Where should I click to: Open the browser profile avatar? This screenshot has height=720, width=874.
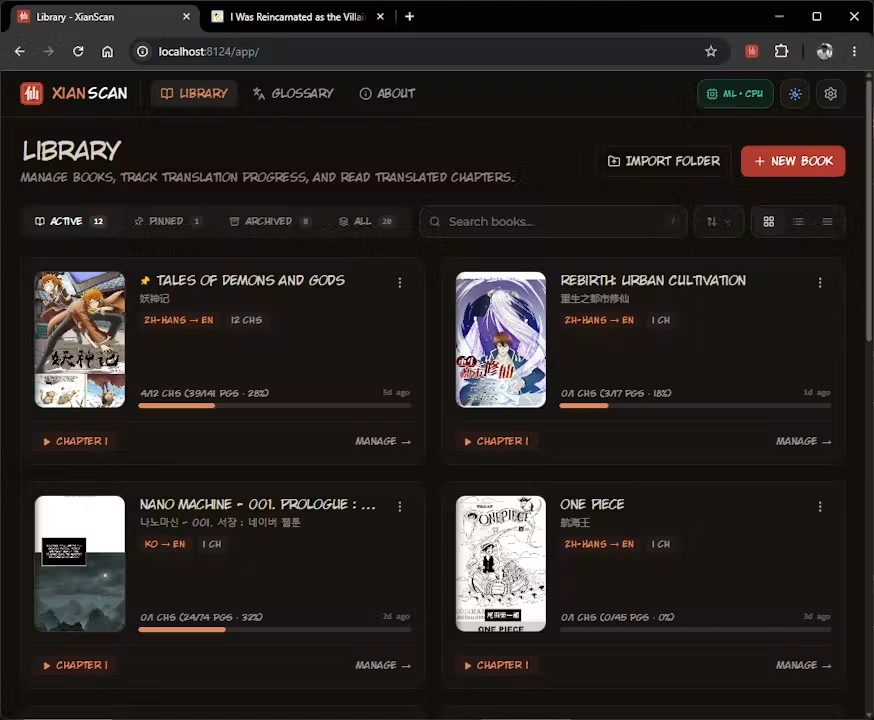(825, 51)
